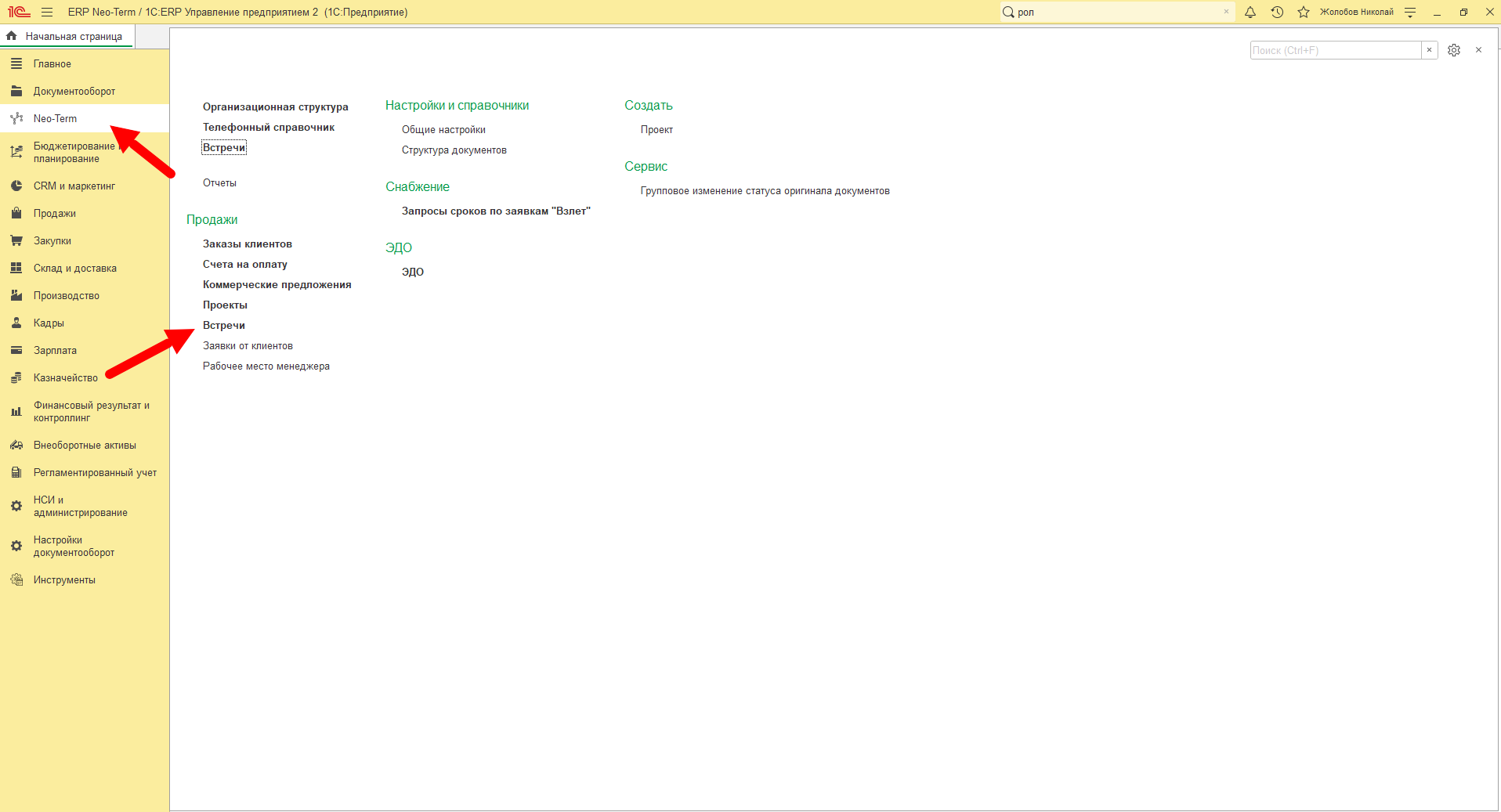This screenshot has width=1501, height=812.
Task: Open the history clock icon
Action: point(1277,12)
